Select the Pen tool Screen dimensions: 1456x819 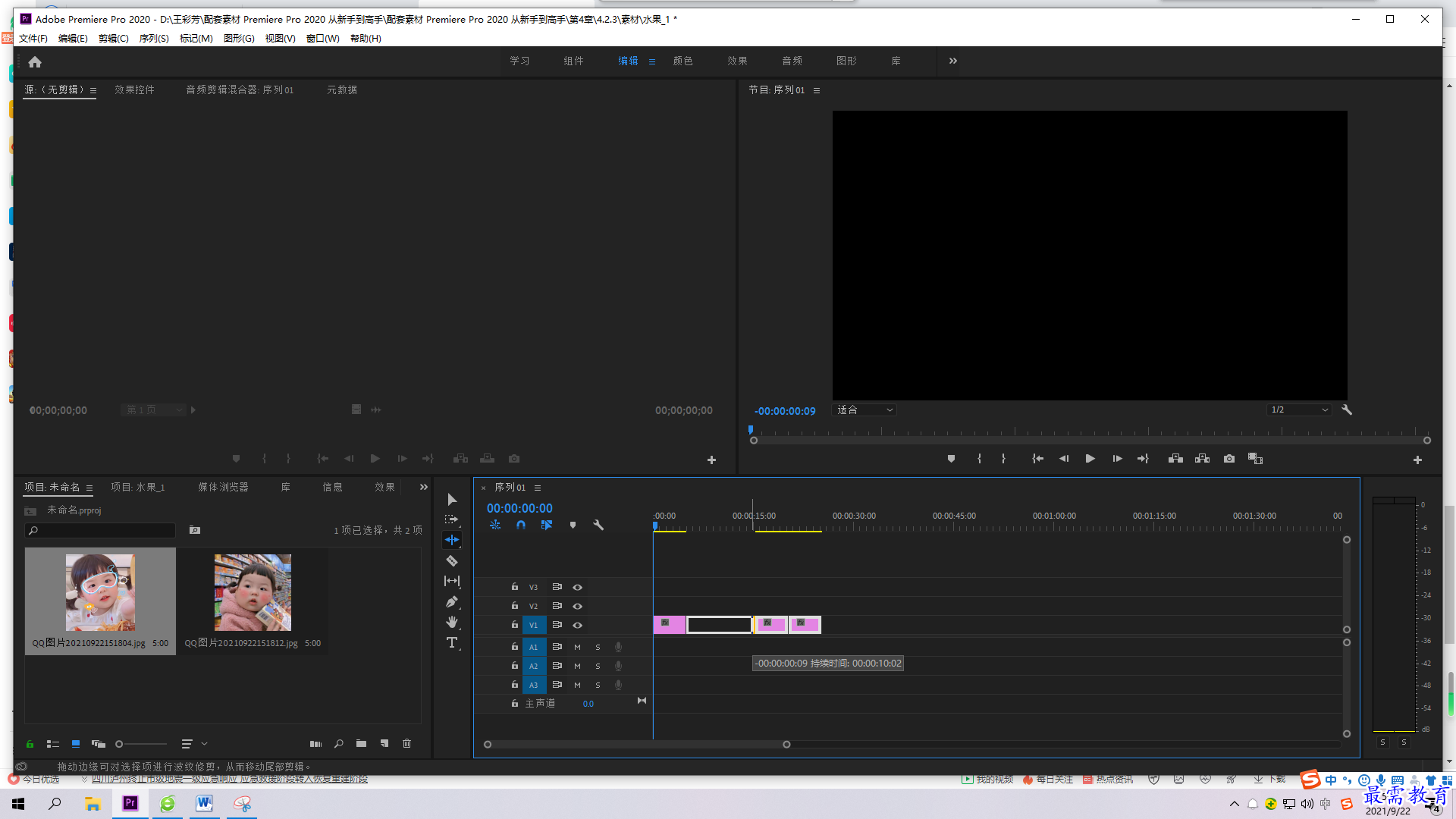452,602
